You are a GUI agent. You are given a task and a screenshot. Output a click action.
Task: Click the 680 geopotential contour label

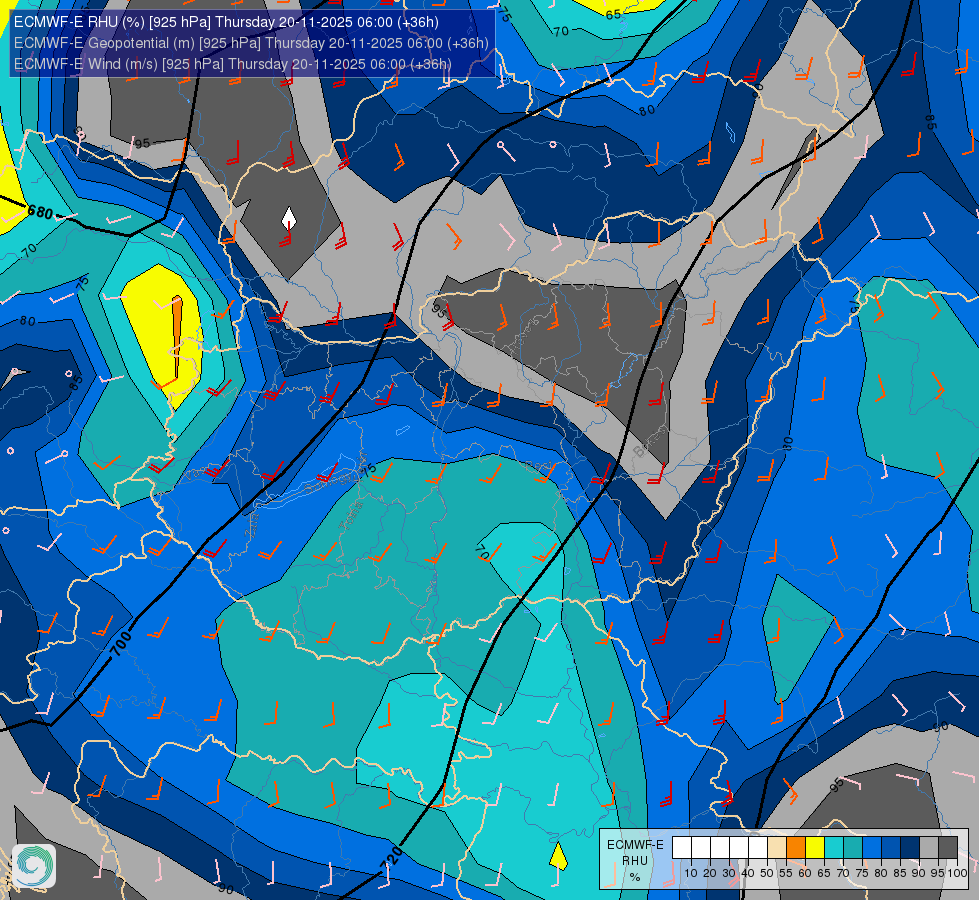pyautogui.click(x=41, y=212)
